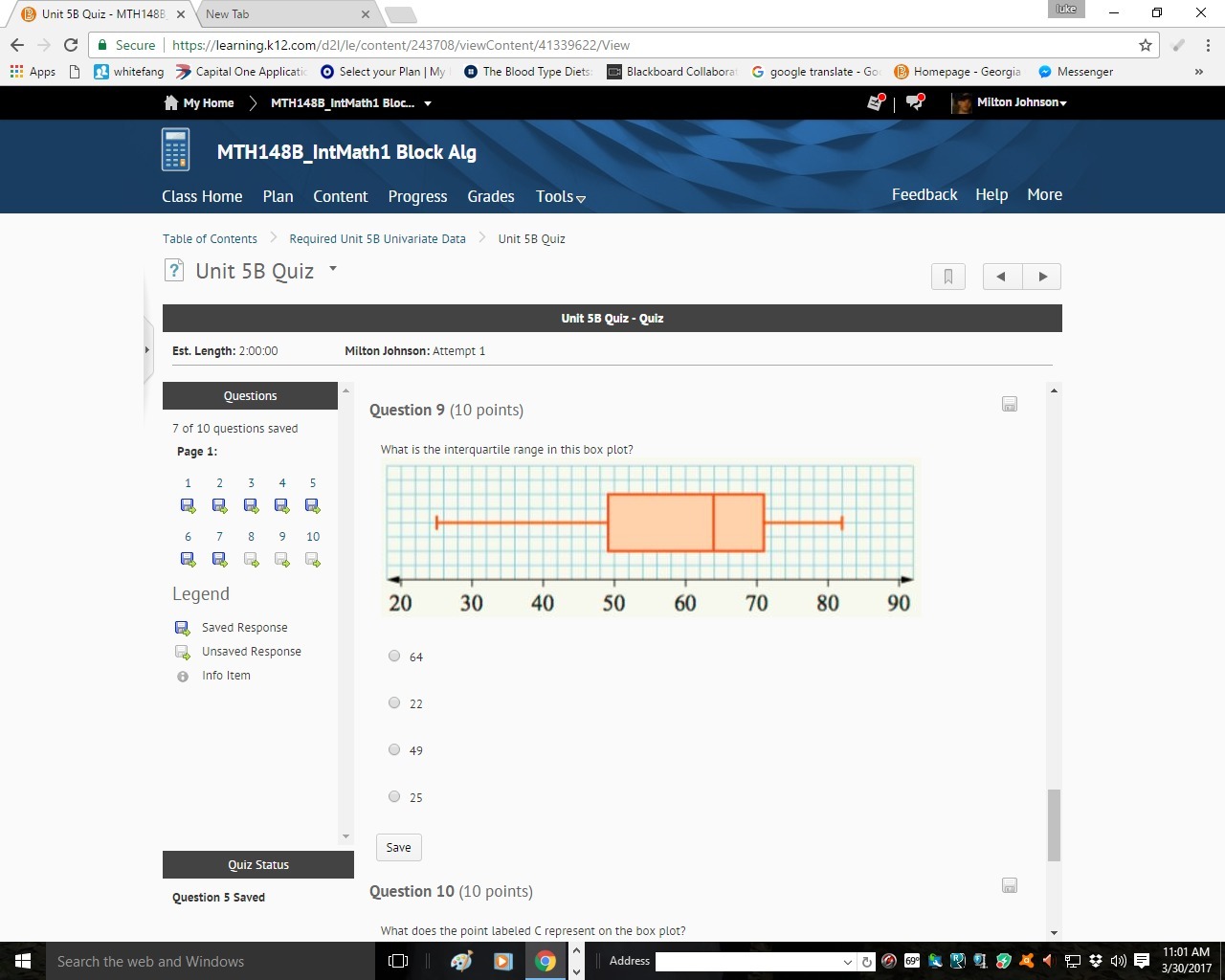Click the quiz page vertical scrollbar thumb
This screenshot has height=980, width=1225.
coord(1054,825)
